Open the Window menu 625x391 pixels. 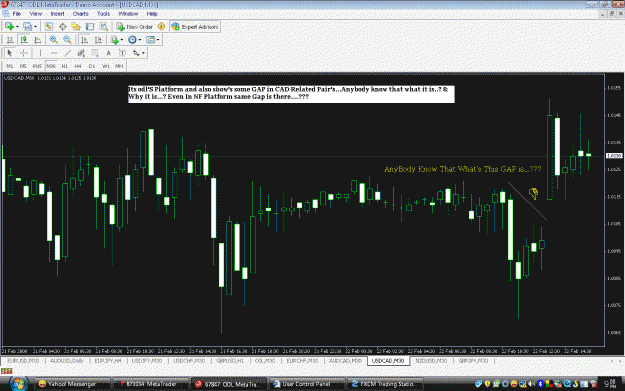(128, 14)
